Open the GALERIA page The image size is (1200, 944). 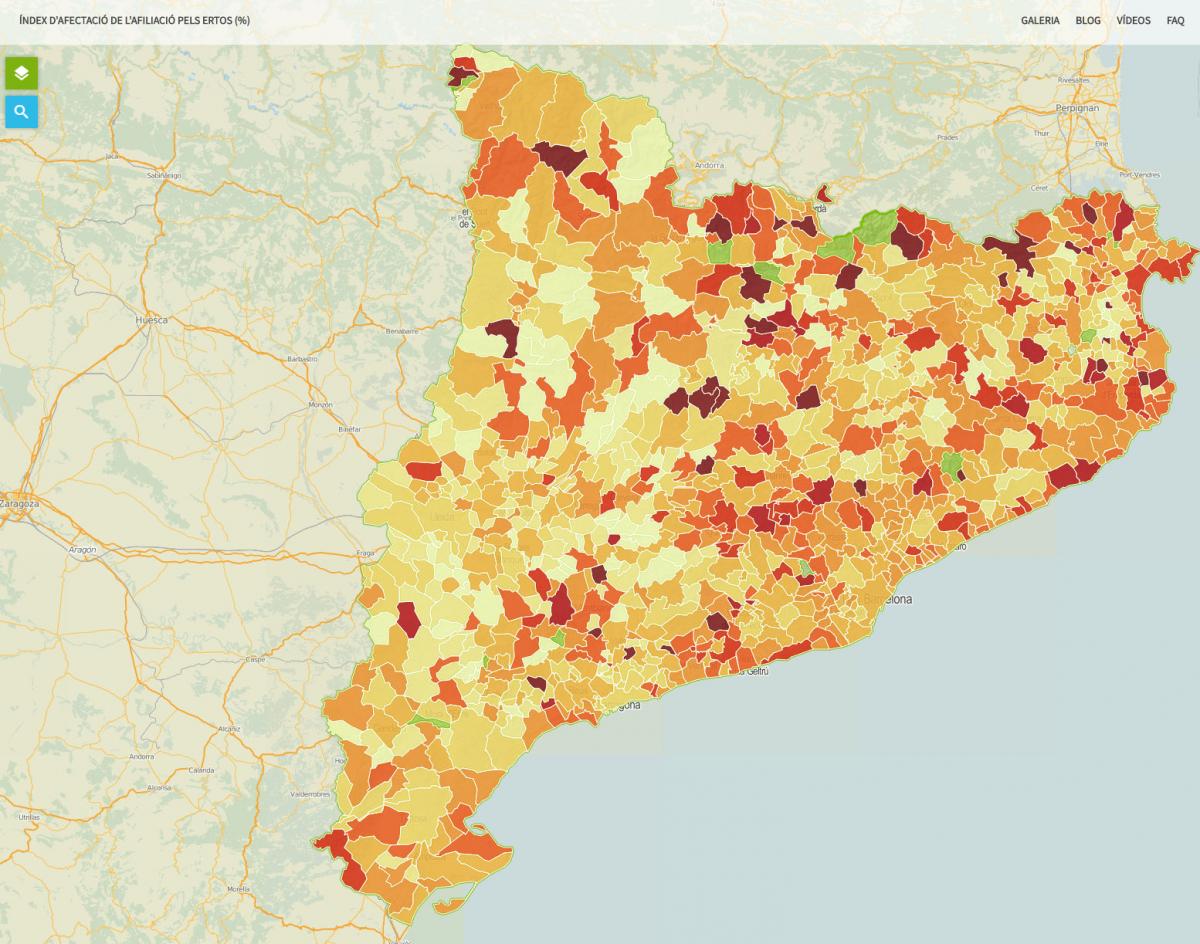coord(1040,21)
